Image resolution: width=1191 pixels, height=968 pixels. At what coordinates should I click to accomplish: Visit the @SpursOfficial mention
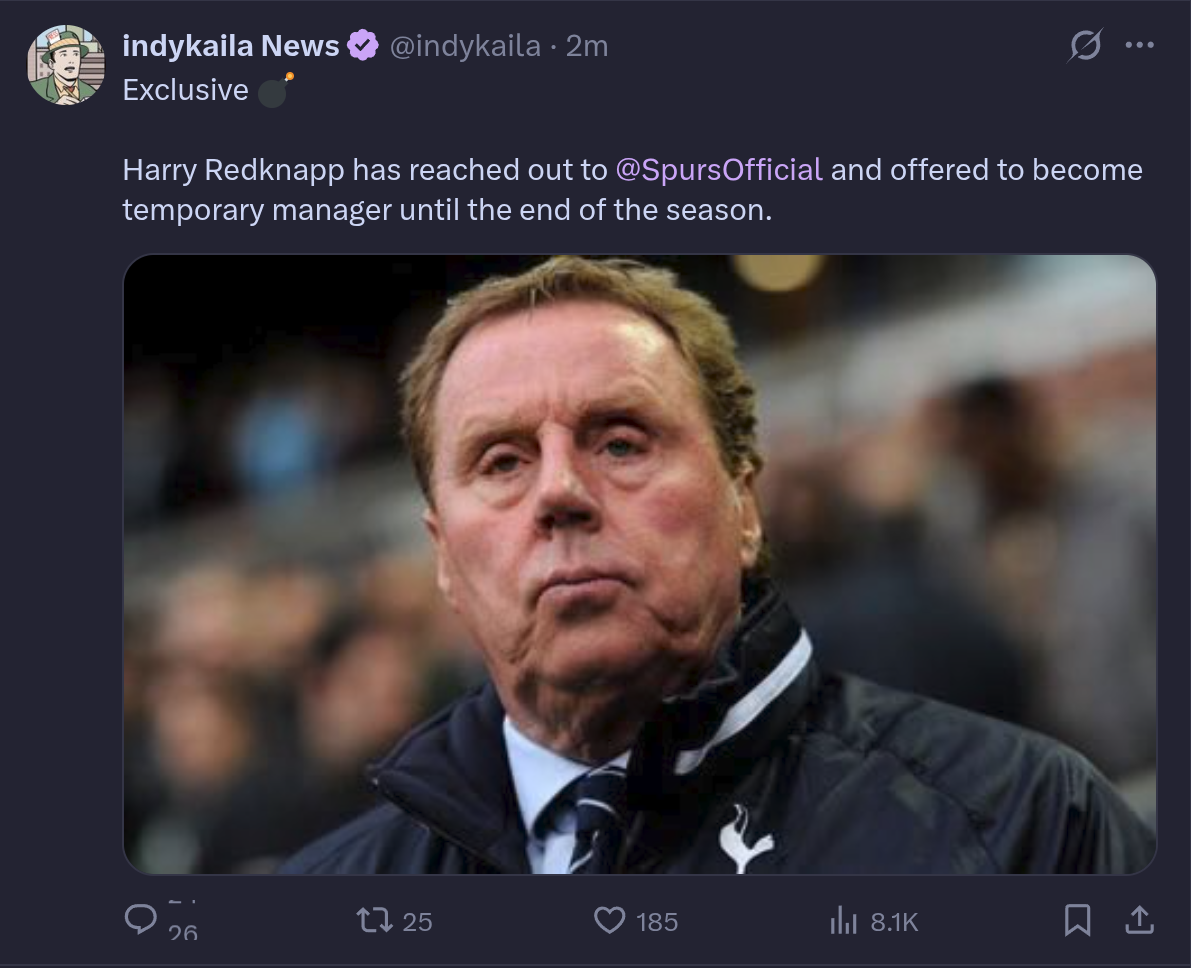719,170
